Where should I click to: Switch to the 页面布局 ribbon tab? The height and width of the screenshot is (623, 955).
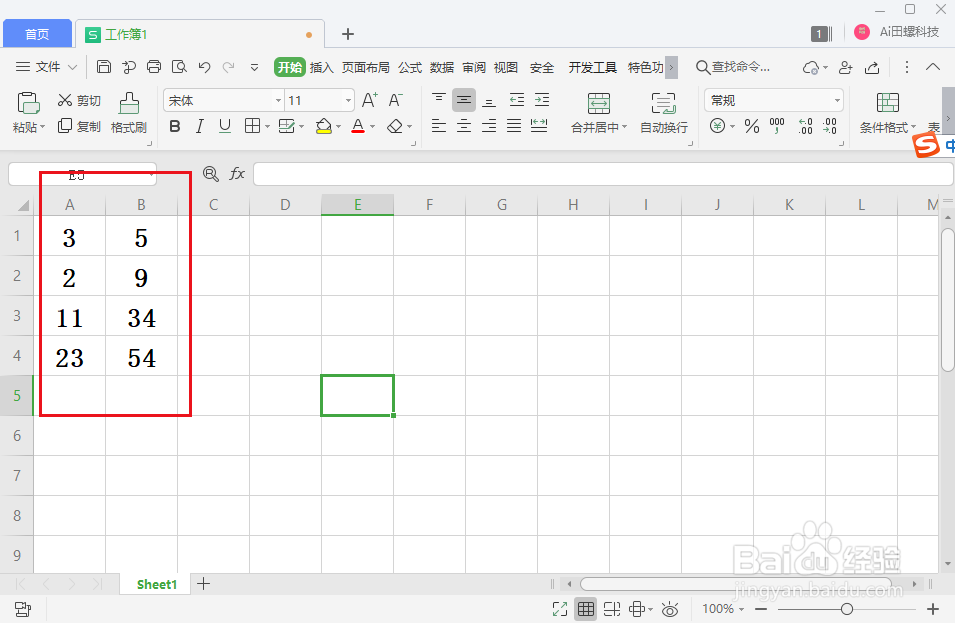tap(365, 67)
